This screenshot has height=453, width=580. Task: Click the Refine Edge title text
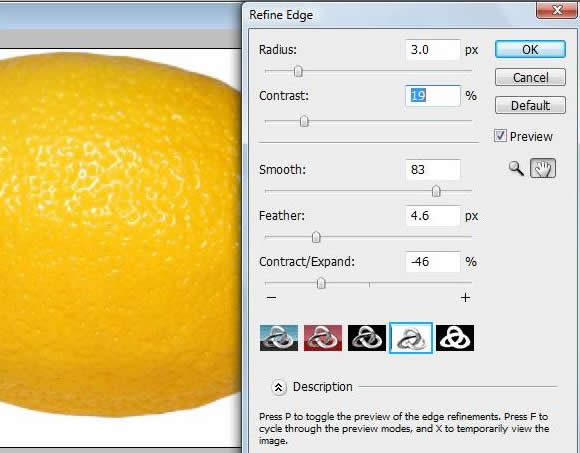(281, 15)
